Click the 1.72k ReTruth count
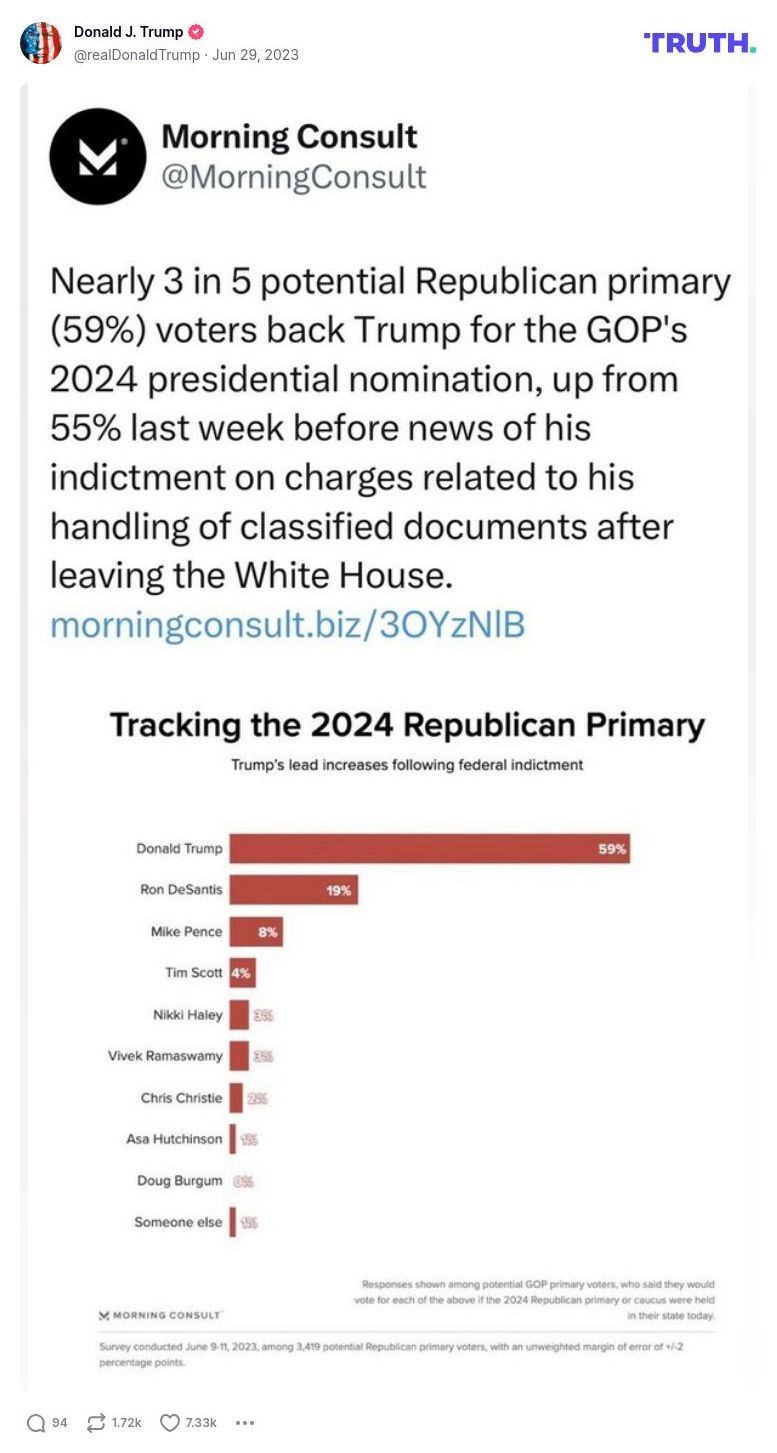This screenshot has height=1453, width=777. (x=127, y=1422)
